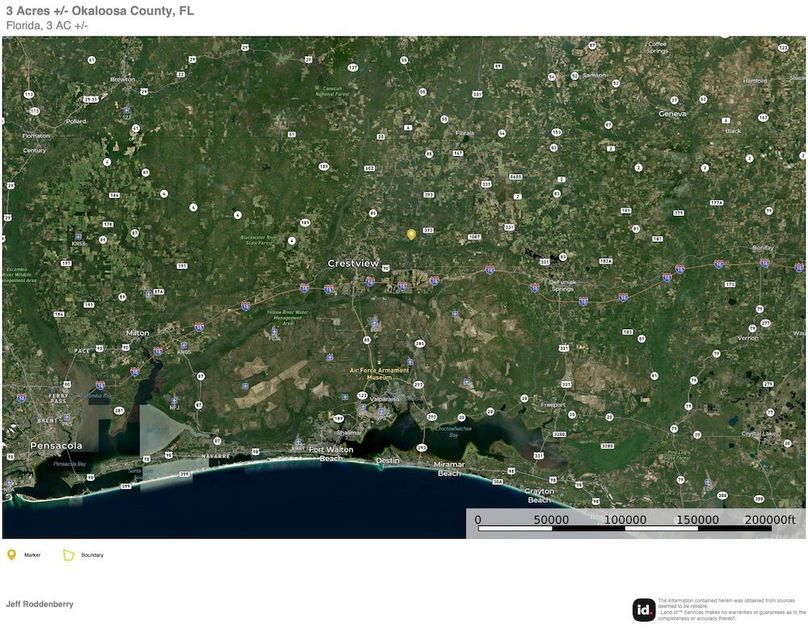Screen dimensions: 808x625
Task: Select the Florida, 3 AC +/- subtitle
Action: click(x=47, y=27)
